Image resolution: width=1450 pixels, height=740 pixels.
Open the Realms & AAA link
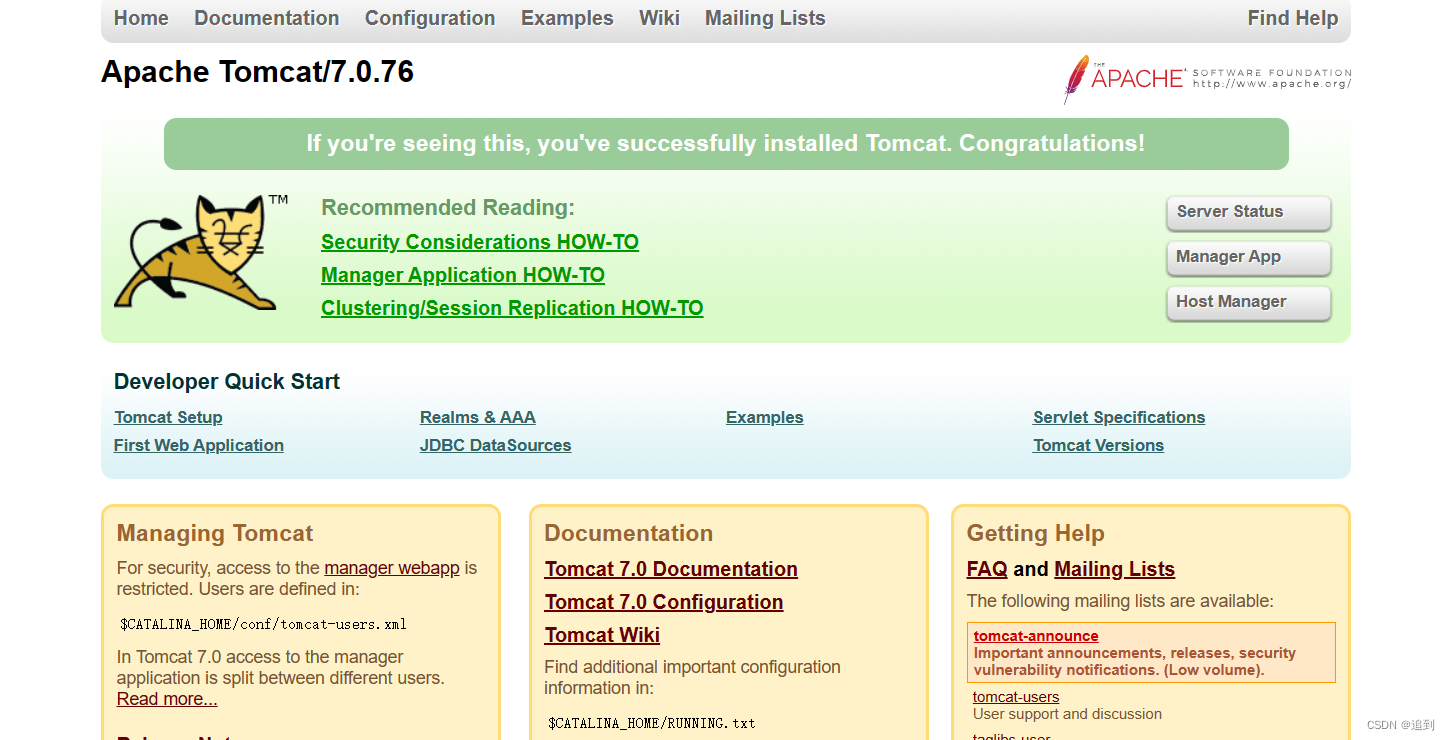pyautogui.click(x=478, y=417)
